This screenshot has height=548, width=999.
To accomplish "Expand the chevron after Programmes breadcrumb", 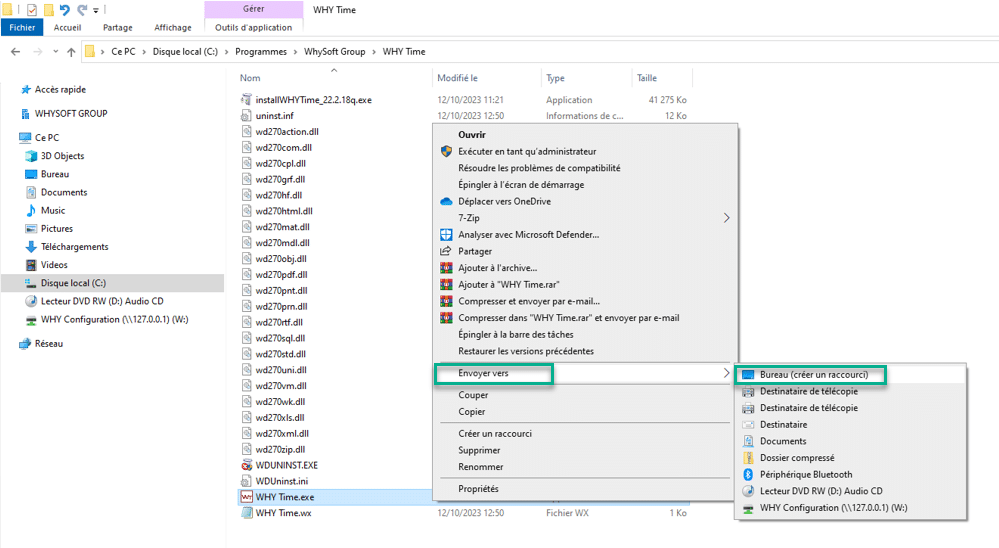I will click(x=296, y=52).
